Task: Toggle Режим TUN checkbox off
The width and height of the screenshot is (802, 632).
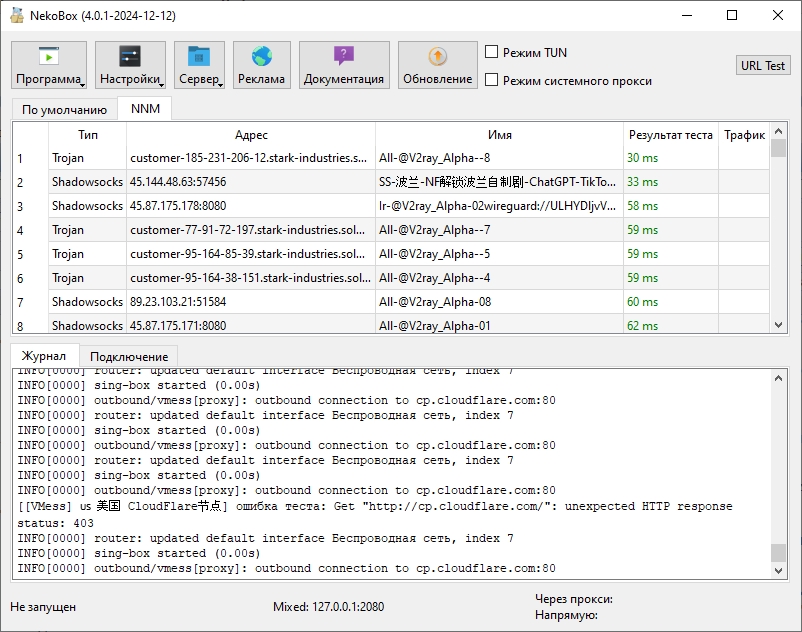Action: (x=491, y=52)
